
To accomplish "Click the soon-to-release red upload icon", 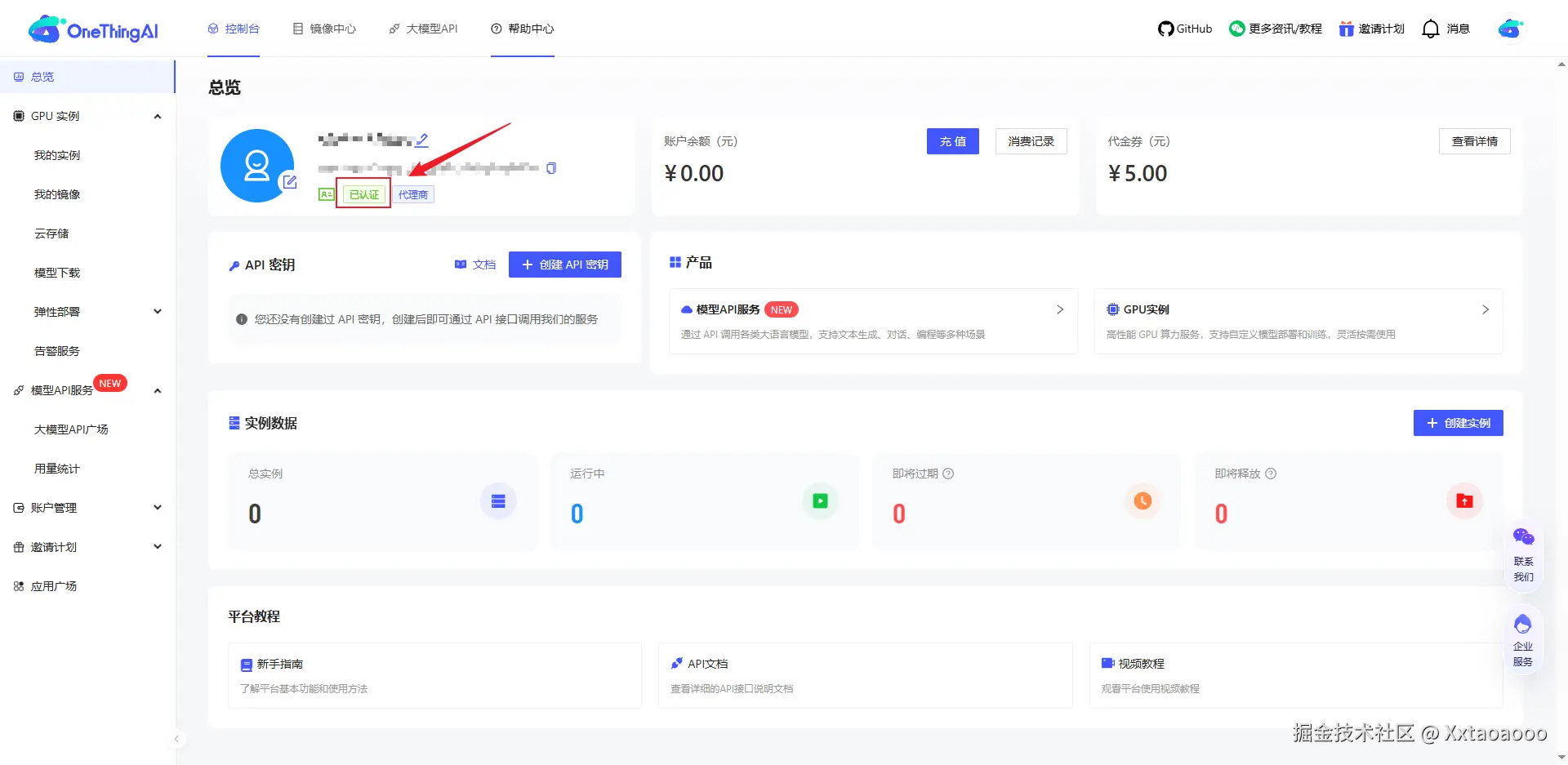I will (x=1464, y=501).
